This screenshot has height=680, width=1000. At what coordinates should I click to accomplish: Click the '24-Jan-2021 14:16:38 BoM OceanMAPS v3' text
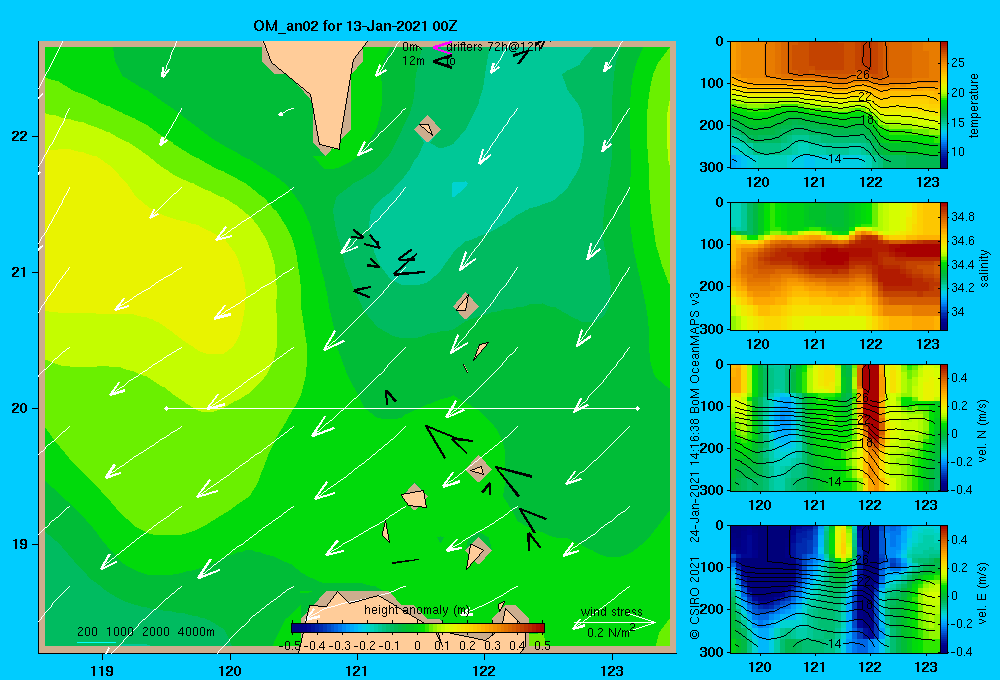point(695,417)
